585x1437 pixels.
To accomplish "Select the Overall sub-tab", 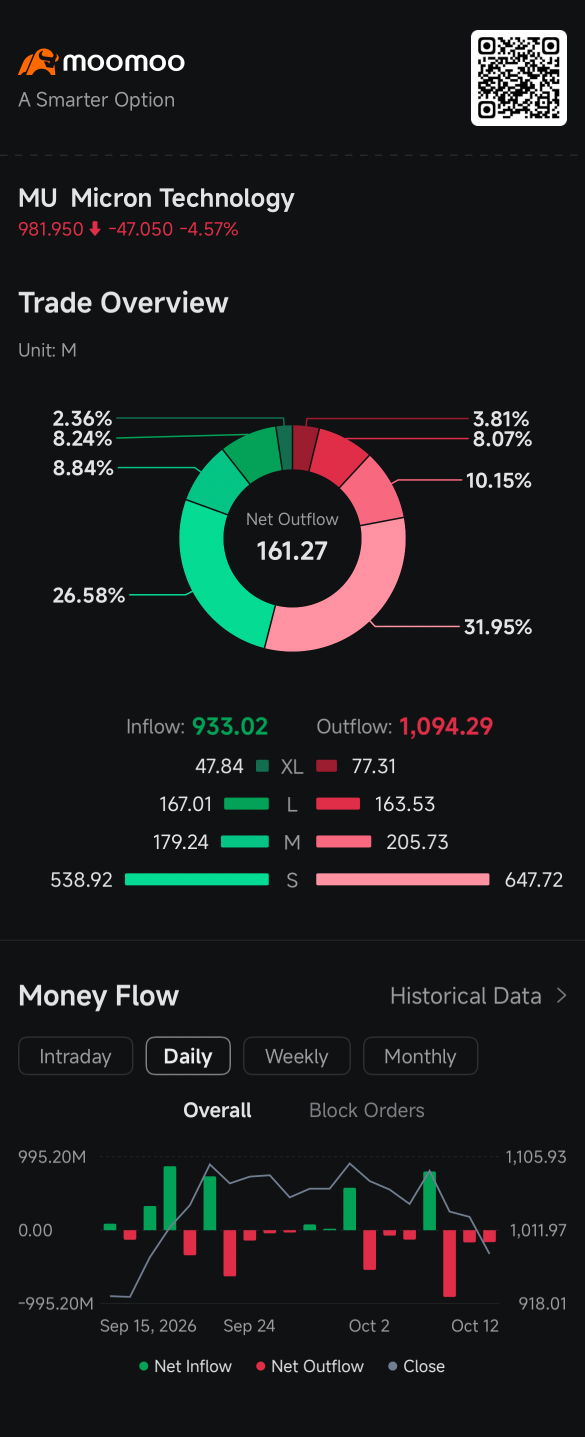I will (217, 1110).
